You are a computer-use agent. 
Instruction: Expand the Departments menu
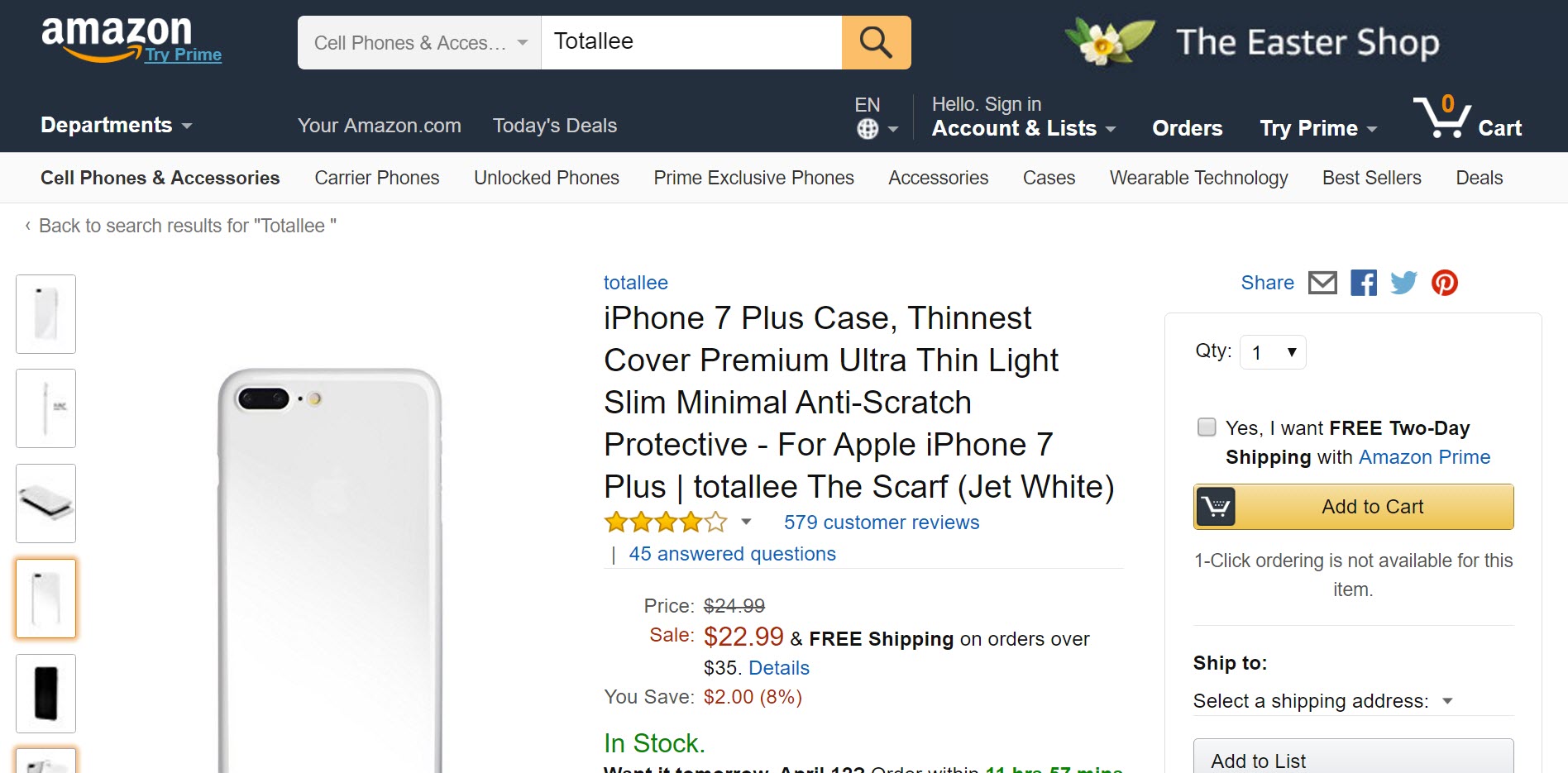point(116,126)
